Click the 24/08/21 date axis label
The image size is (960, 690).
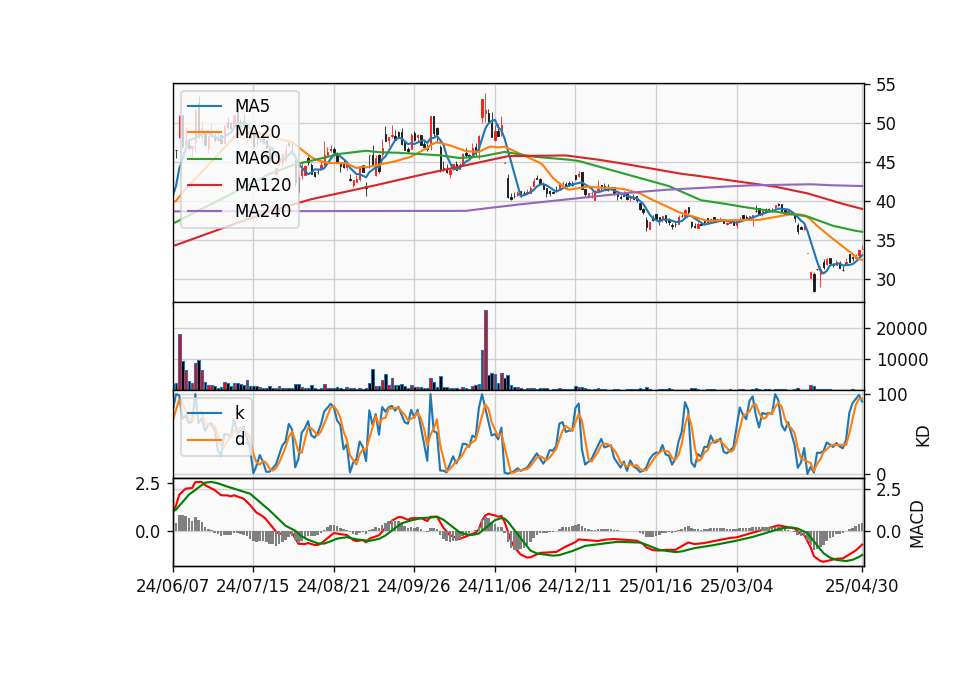[x=334, y=586]
